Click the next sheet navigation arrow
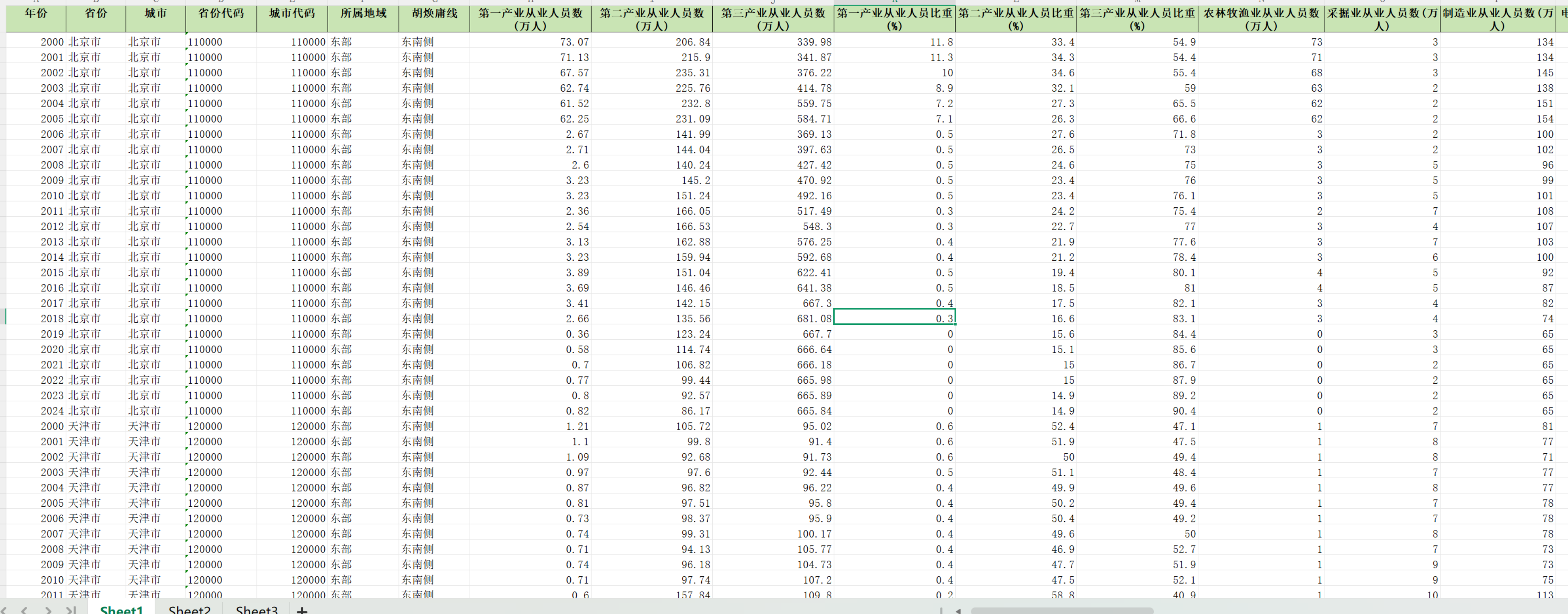This screenshot has width=1568, height=614. pyautogui.click(x=48, y=610)
